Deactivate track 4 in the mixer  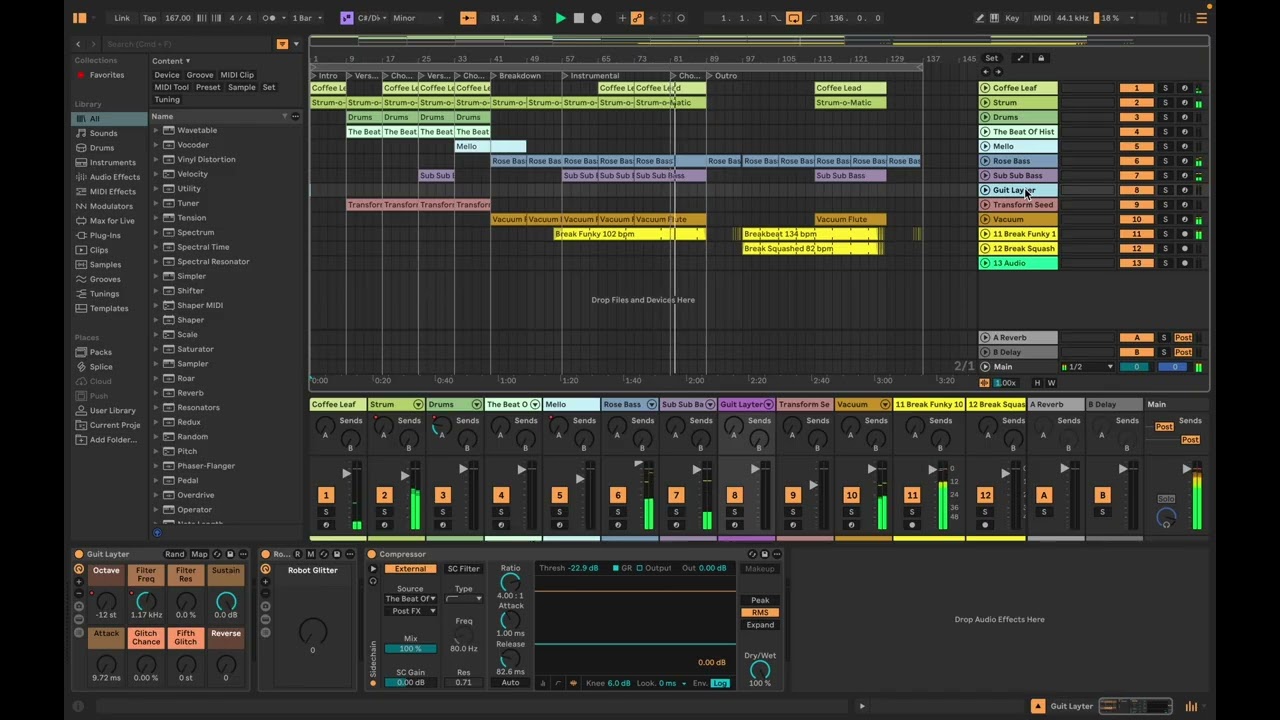[501, 495]
